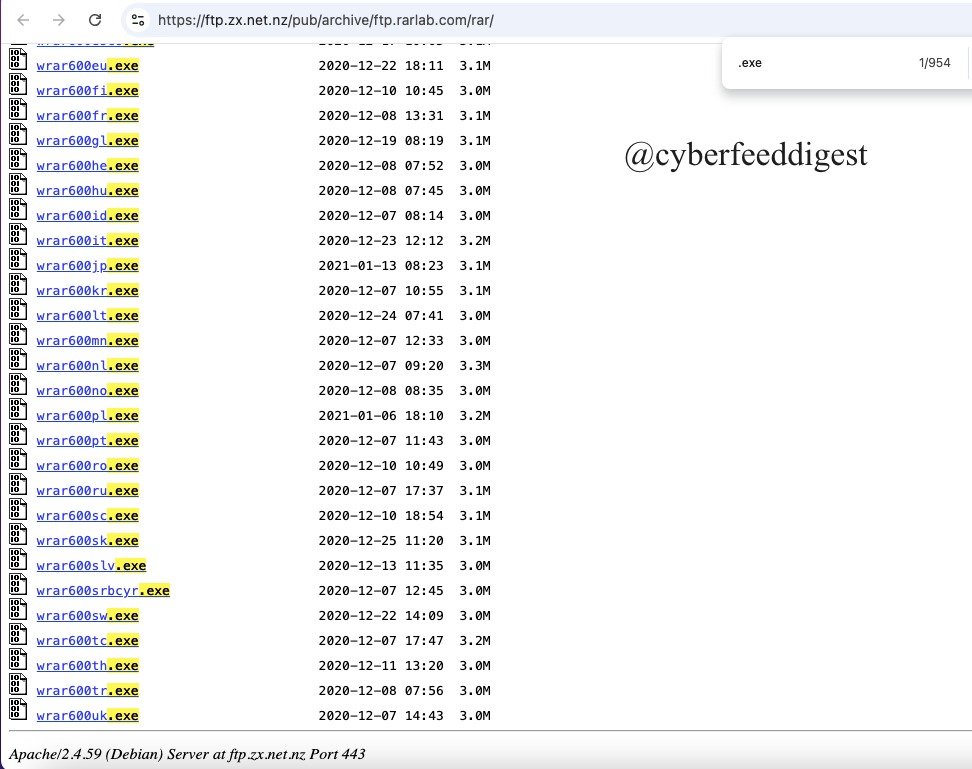Click the Apache server footer text

(x=187, y=754)
